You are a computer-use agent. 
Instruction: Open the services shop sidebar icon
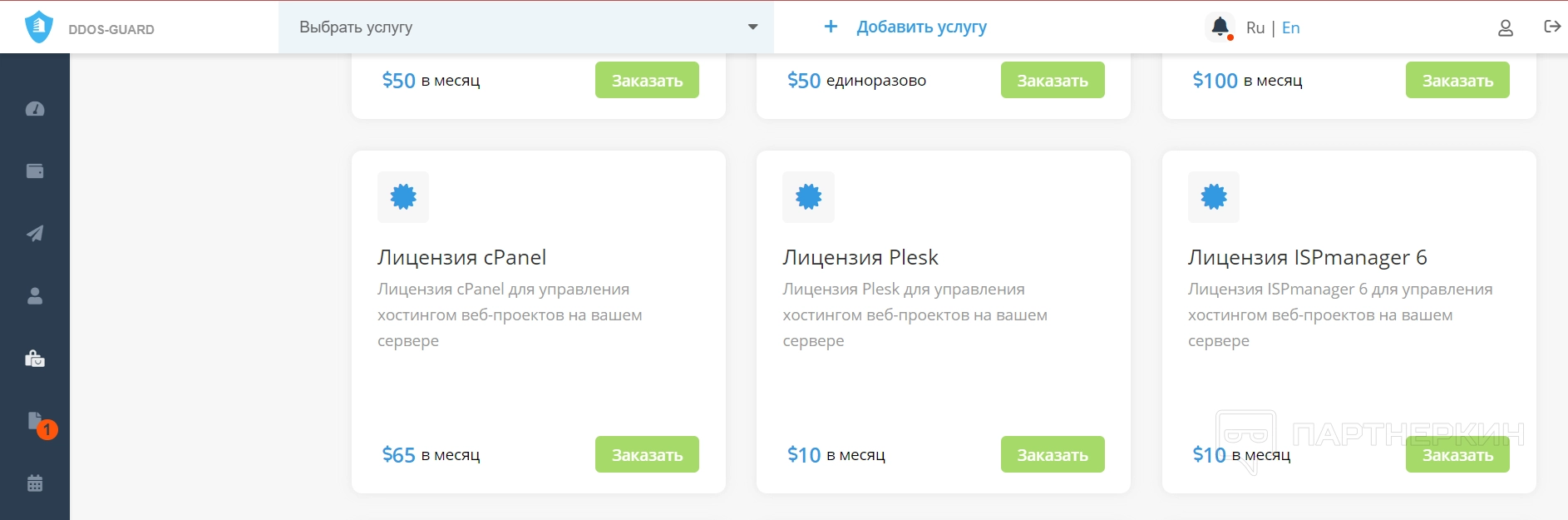click(x=35, y=359)
